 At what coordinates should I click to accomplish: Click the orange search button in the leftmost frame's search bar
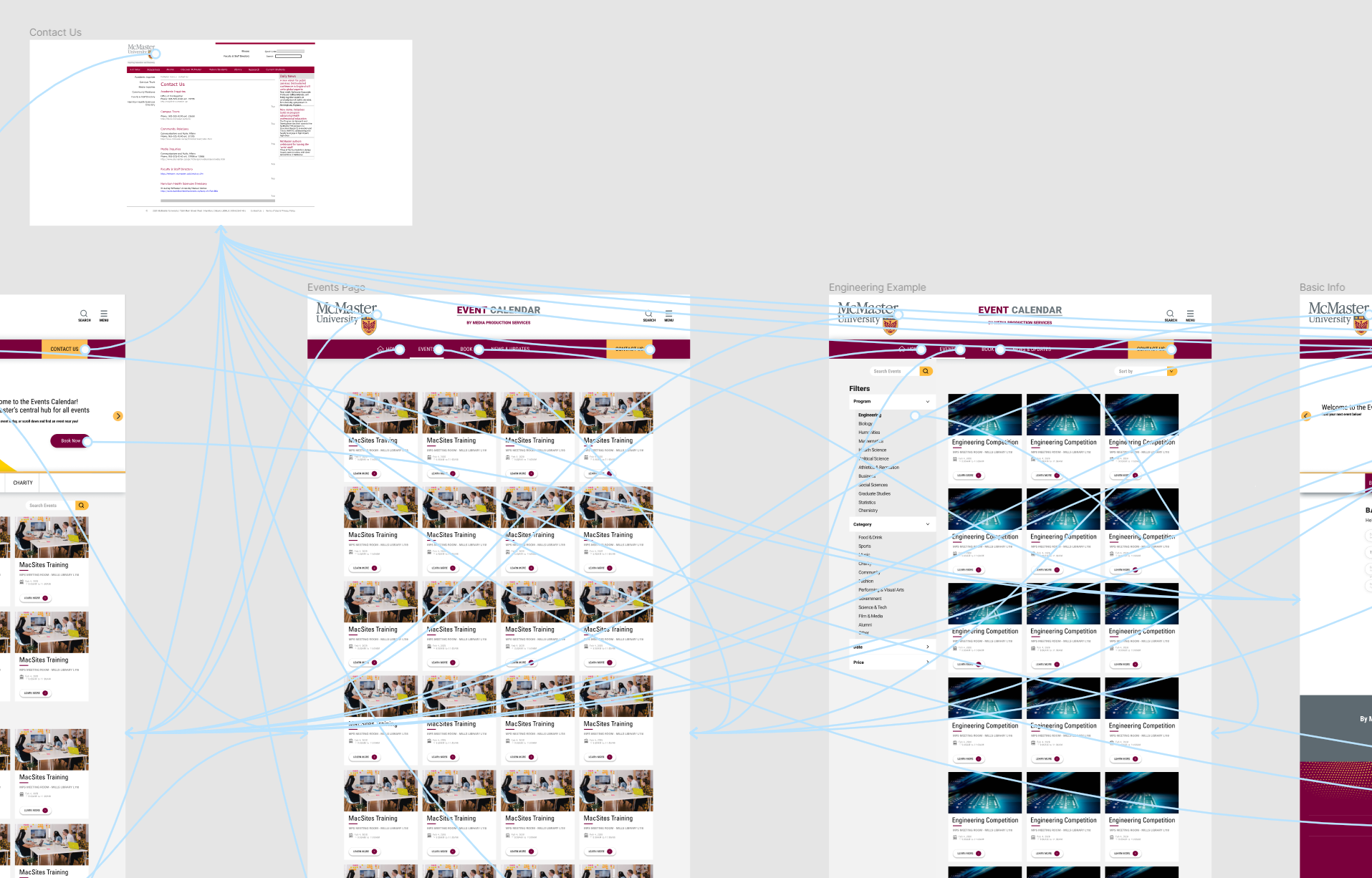coord(82,506)
